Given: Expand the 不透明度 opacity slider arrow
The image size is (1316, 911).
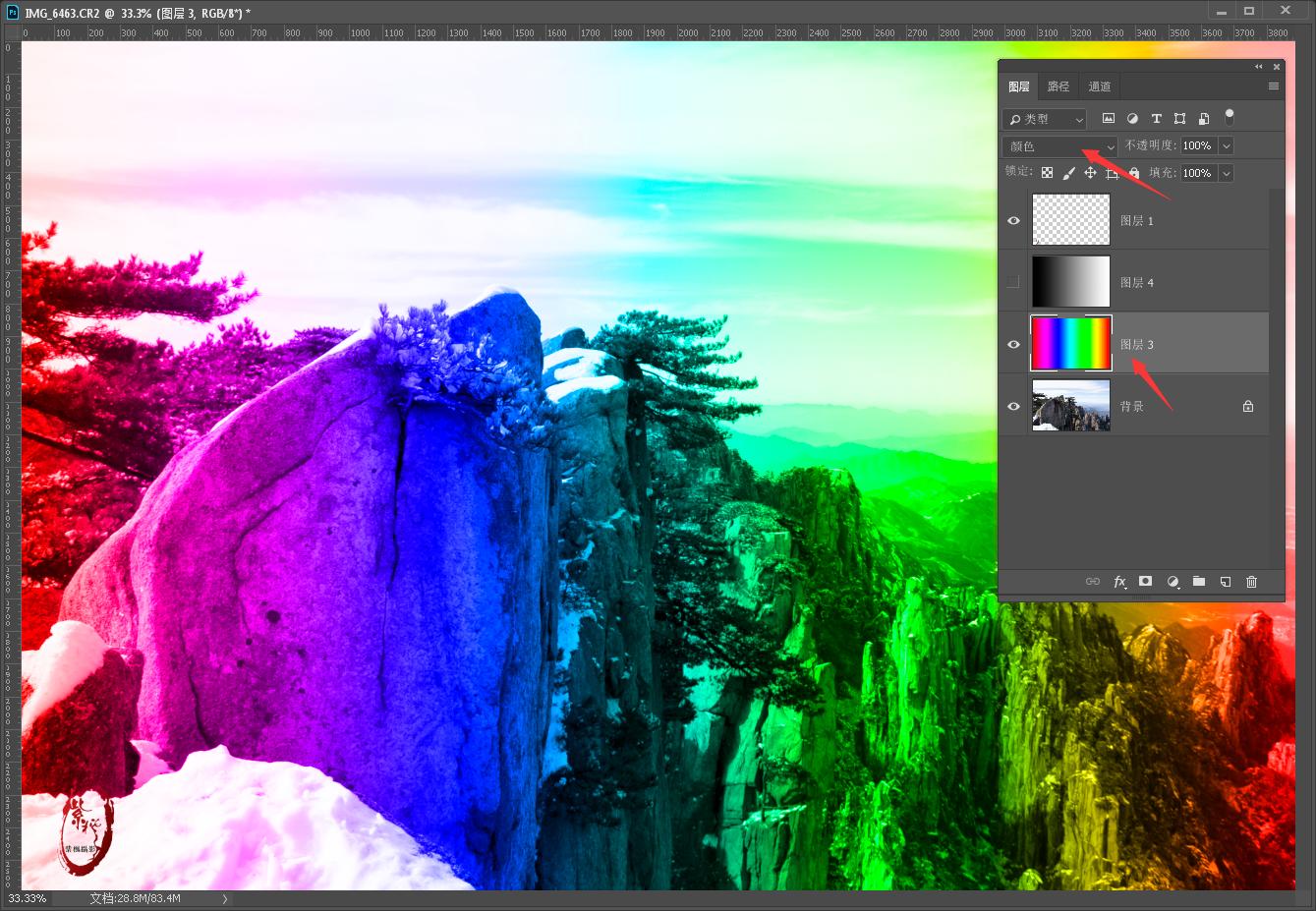Looking at the screenshot, I should (1226, 145).
